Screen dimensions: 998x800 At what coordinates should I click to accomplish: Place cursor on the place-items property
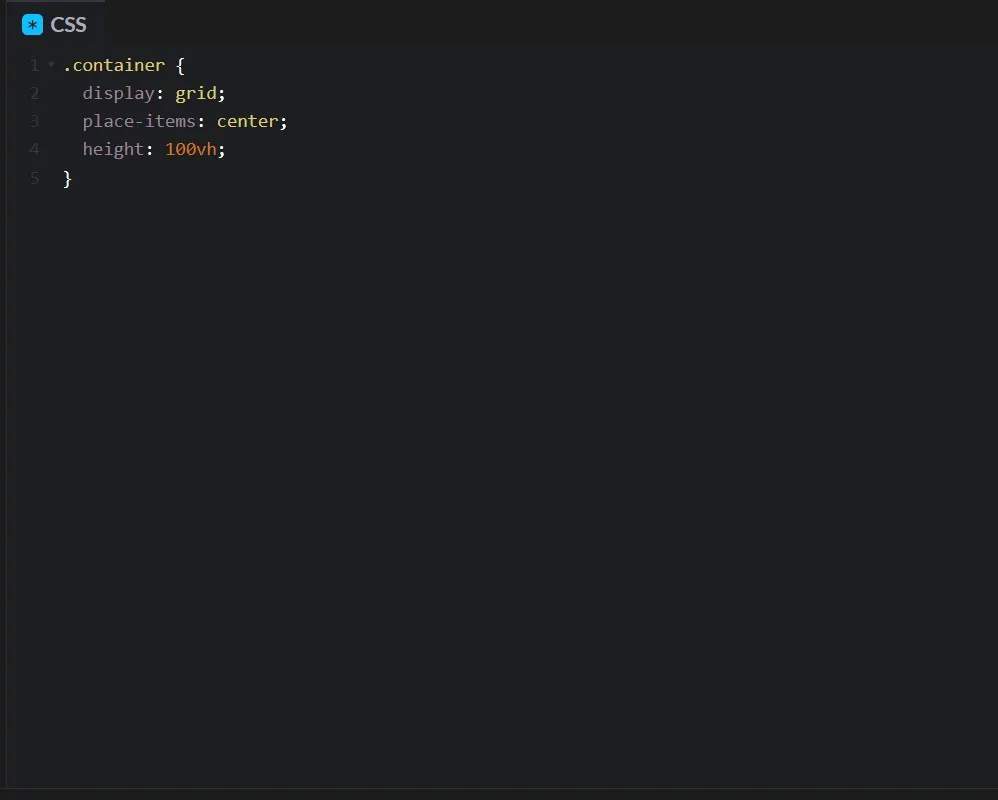[x=139, y=121]
